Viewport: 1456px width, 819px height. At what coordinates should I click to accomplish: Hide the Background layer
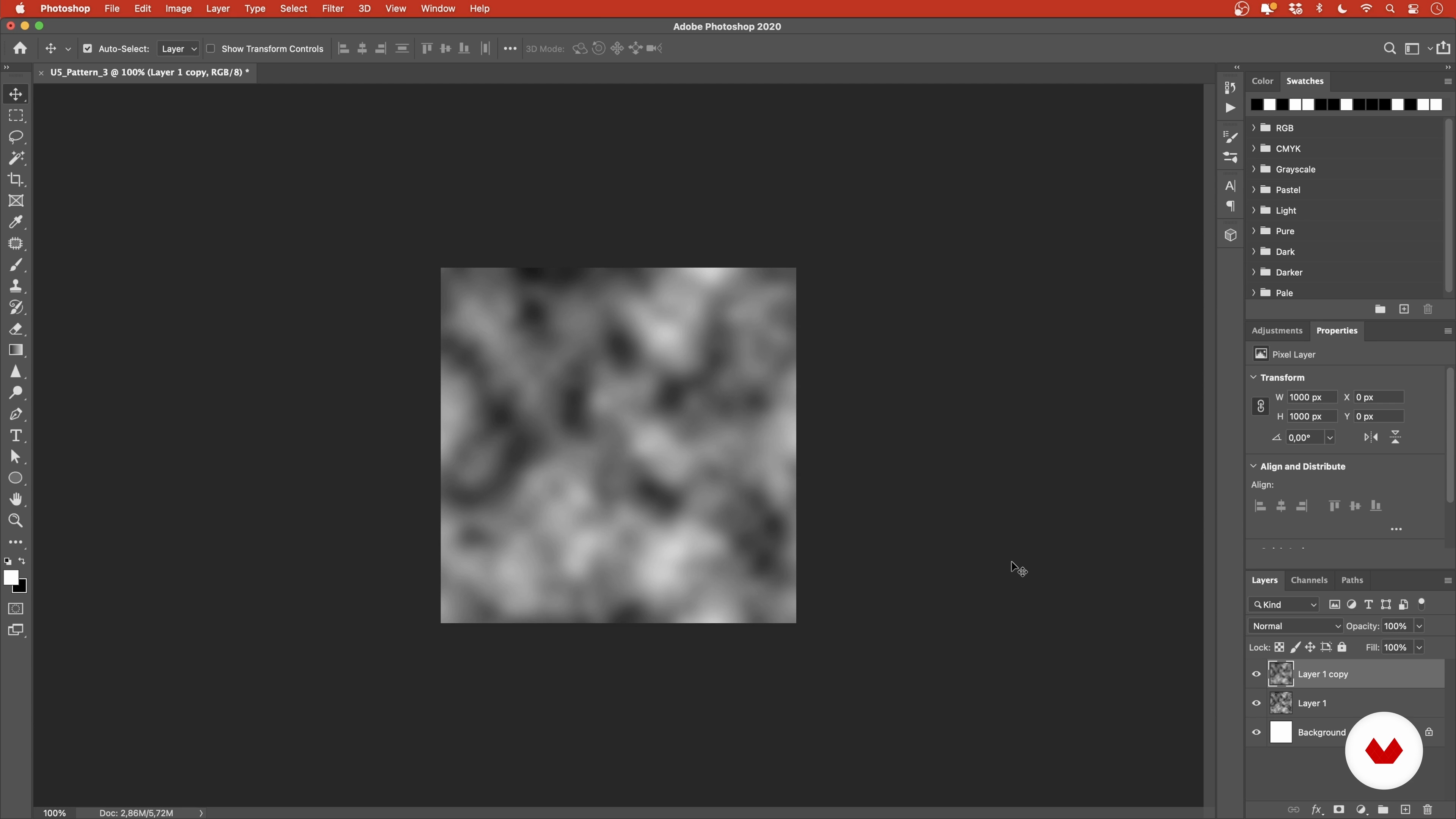[x=1257, y=733]
